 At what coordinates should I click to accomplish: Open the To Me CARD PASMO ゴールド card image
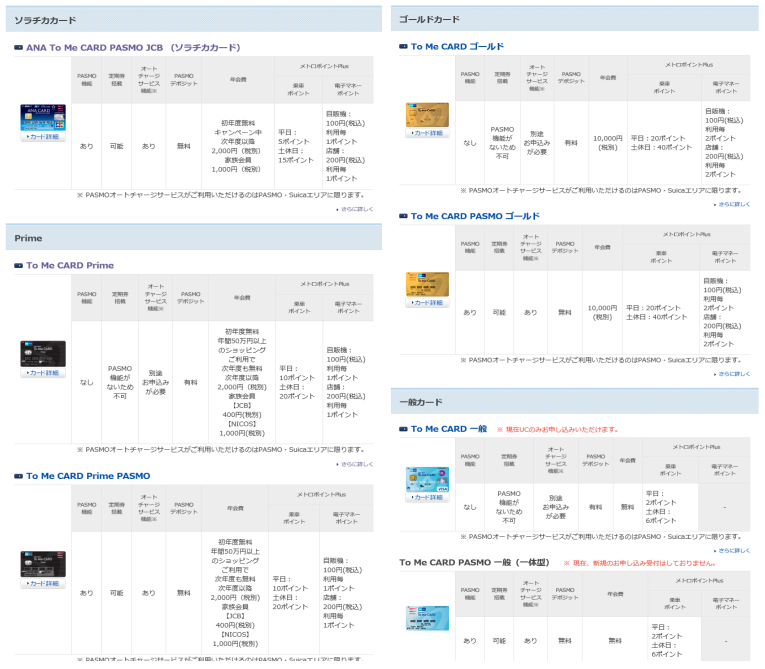[427, 284]
